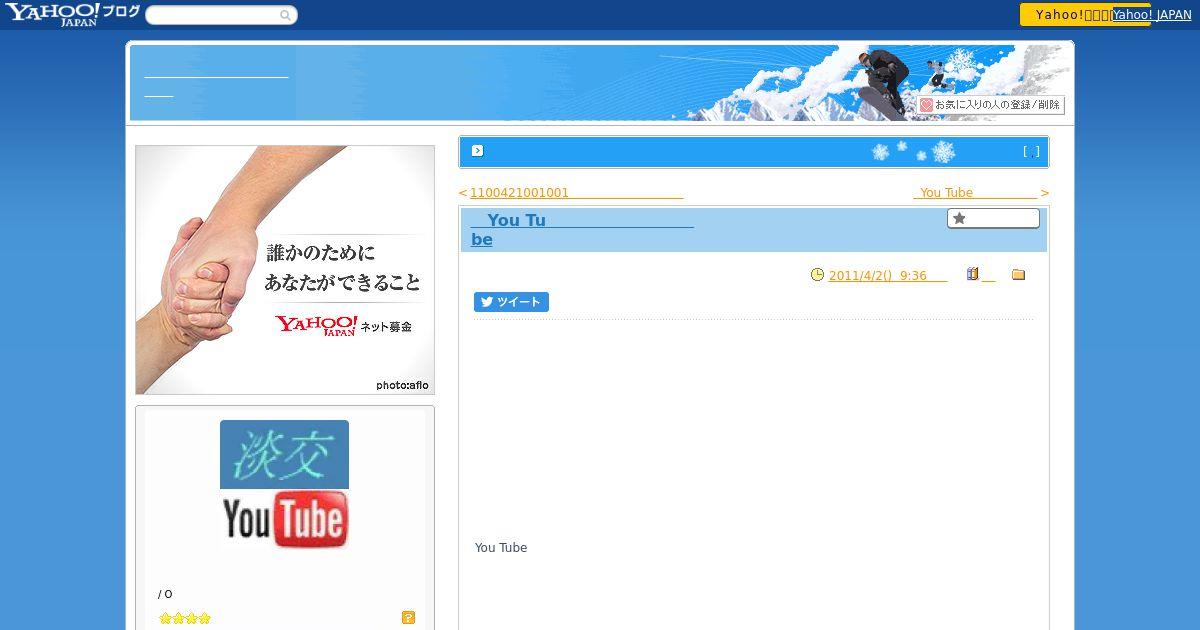Click the folder category icon
1200x630 pixels.
1018,274
